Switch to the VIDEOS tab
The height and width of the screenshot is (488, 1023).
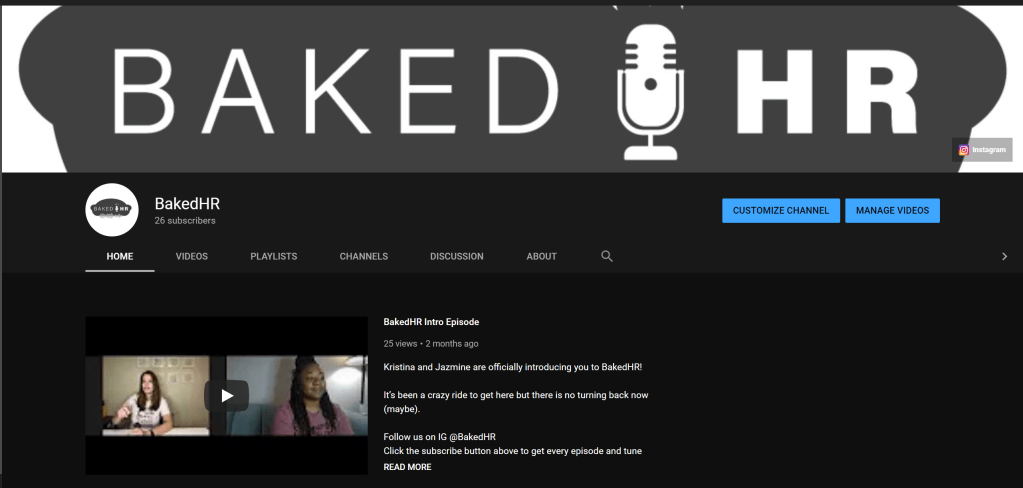tap(192, 256)
